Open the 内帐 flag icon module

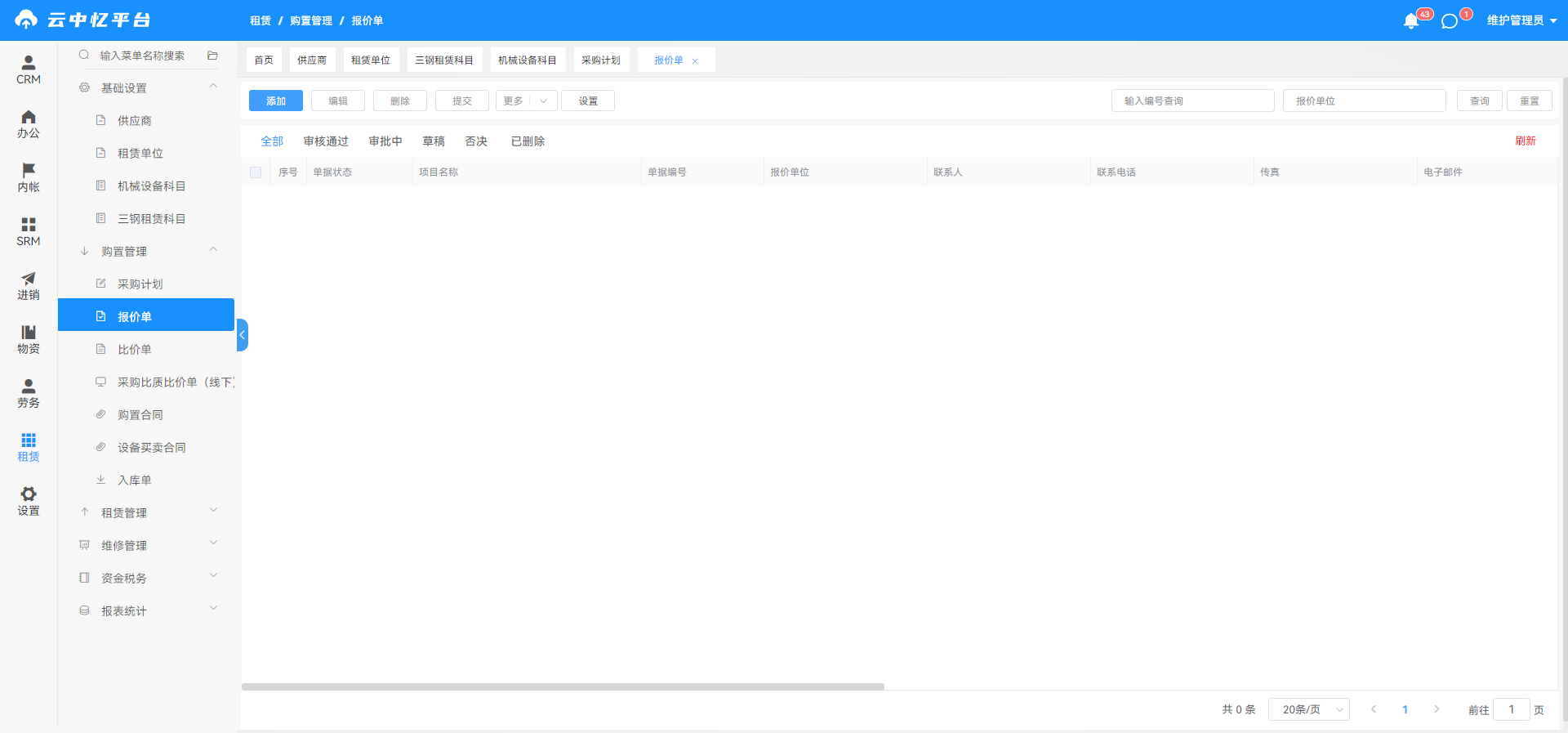click(x=29, y=177)
